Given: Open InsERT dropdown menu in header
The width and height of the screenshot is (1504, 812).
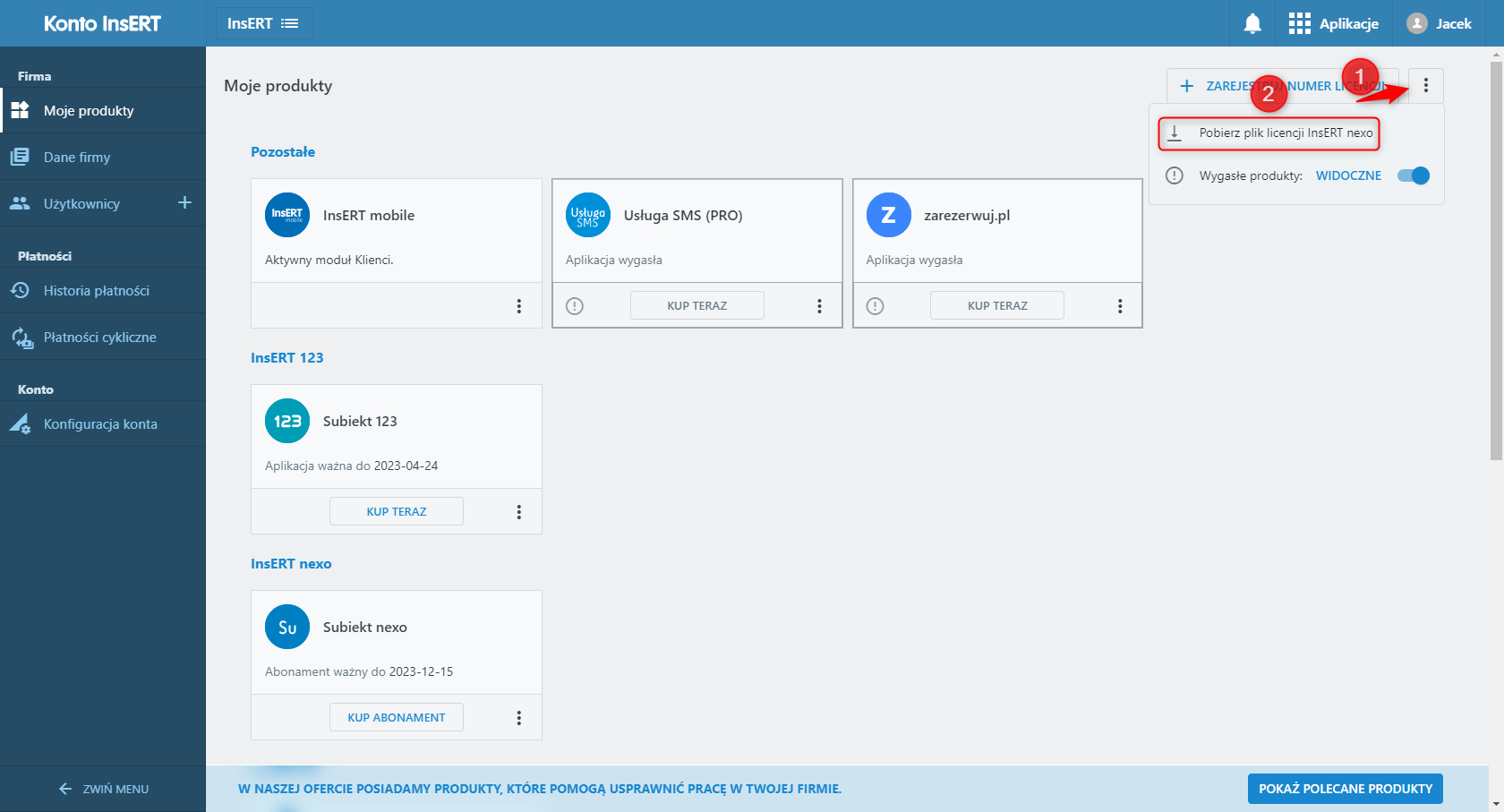Looking at the screenshot, I should 264,23.
